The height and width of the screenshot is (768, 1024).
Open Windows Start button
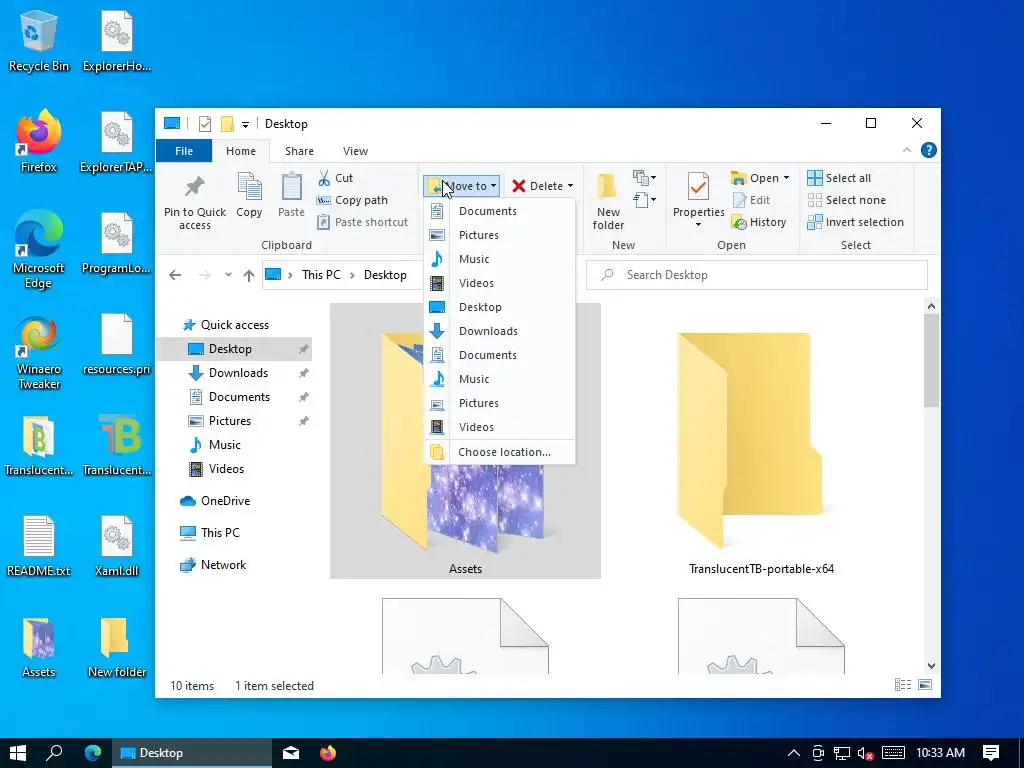tap(18, 753)
